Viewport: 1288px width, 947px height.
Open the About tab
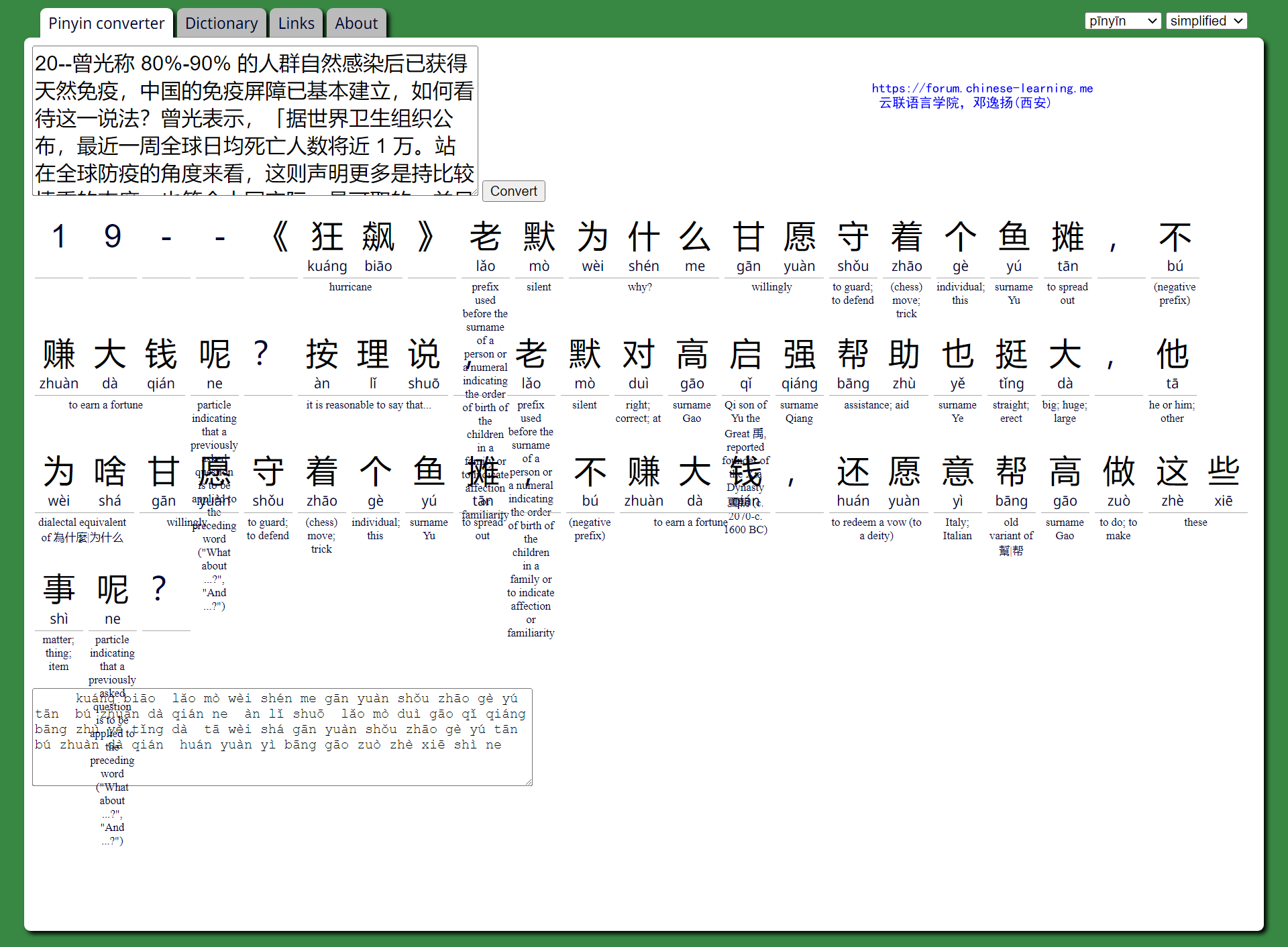[x=356, y=23]
